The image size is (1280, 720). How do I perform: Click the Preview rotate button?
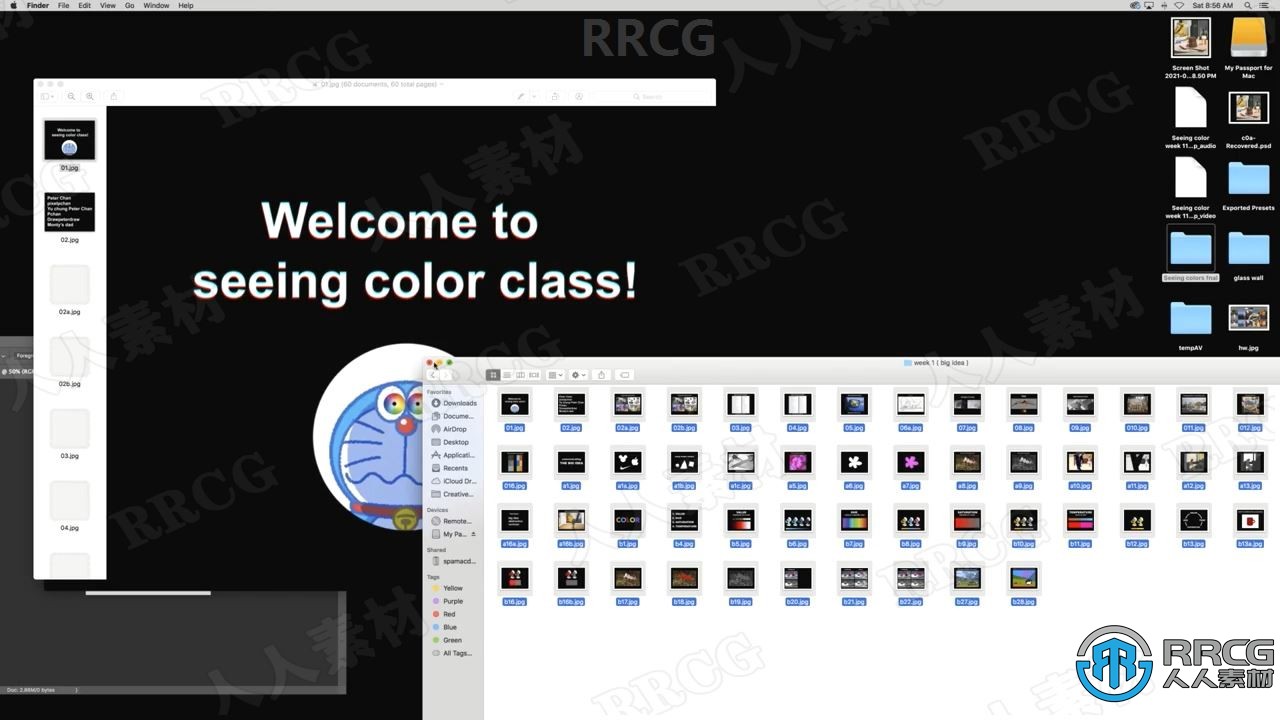click(x=556, y=96)
